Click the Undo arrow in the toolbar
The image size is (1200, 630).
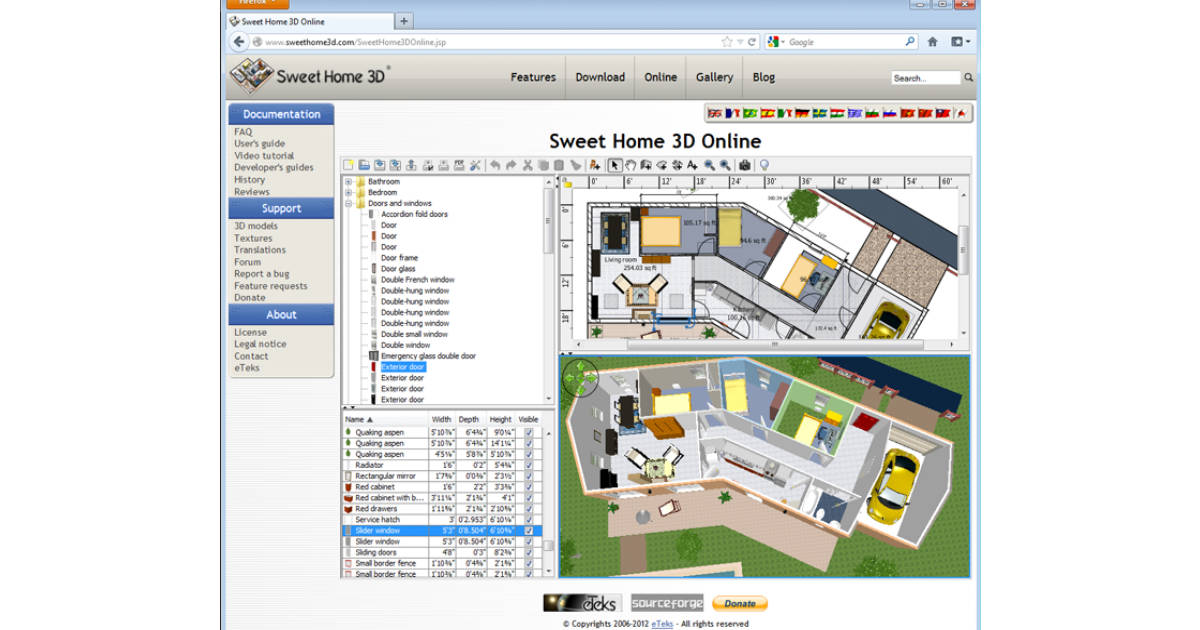point(494,166)
